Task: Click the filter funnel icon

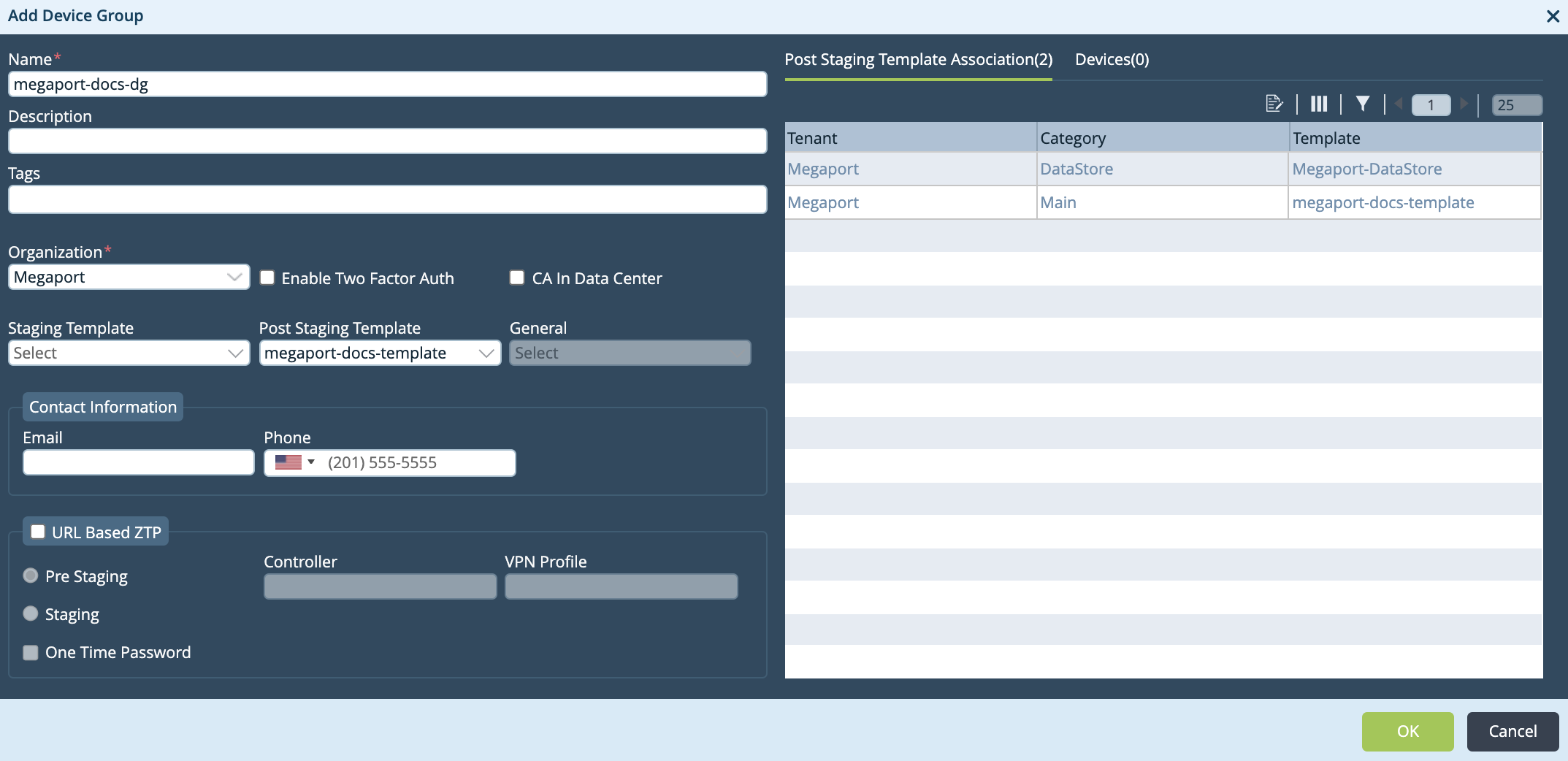Action: coord(1362,104)
